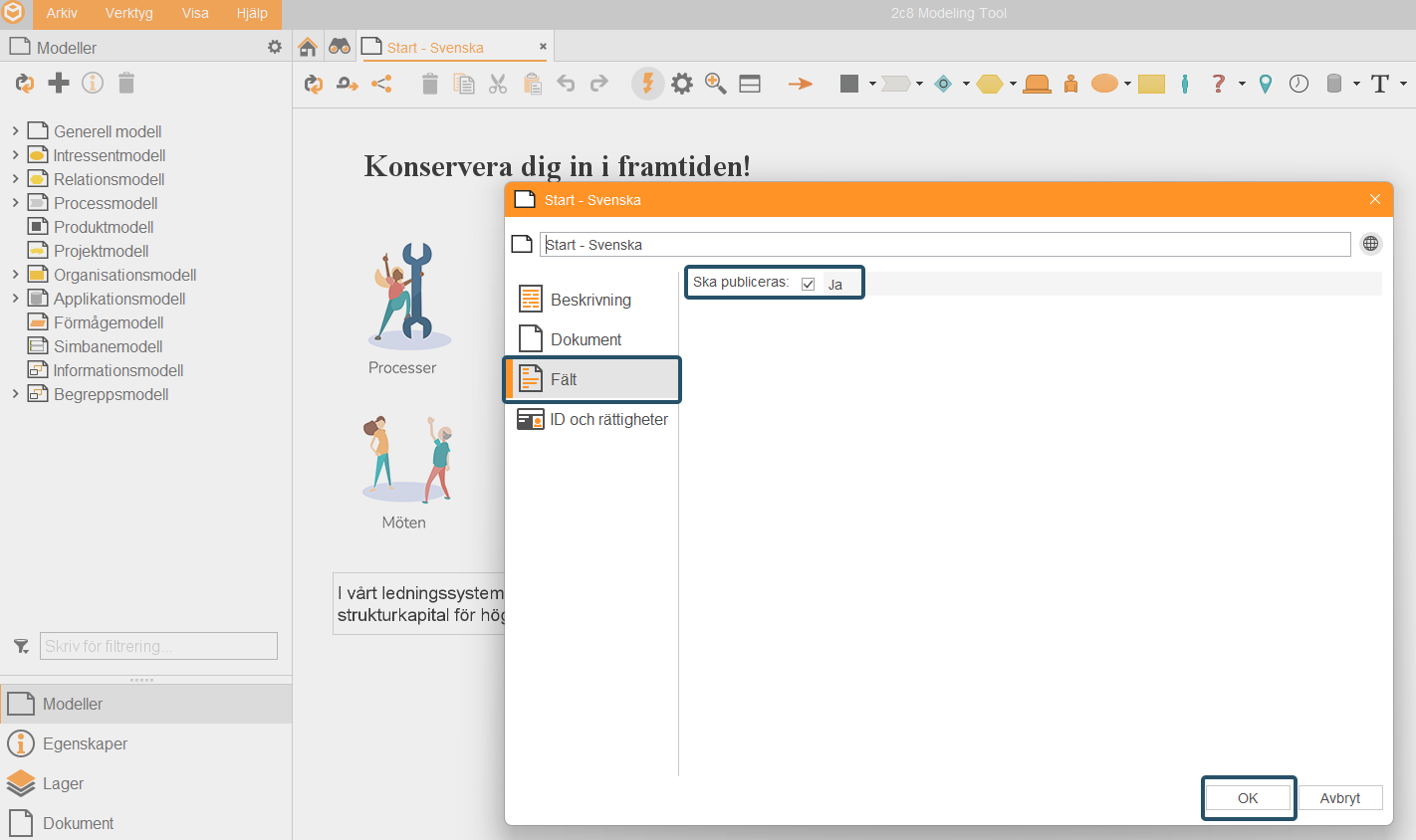Viewport: 1416px width, 840px height.
Task: Select the dark gray square shape tool
Action: coord(849,84)
